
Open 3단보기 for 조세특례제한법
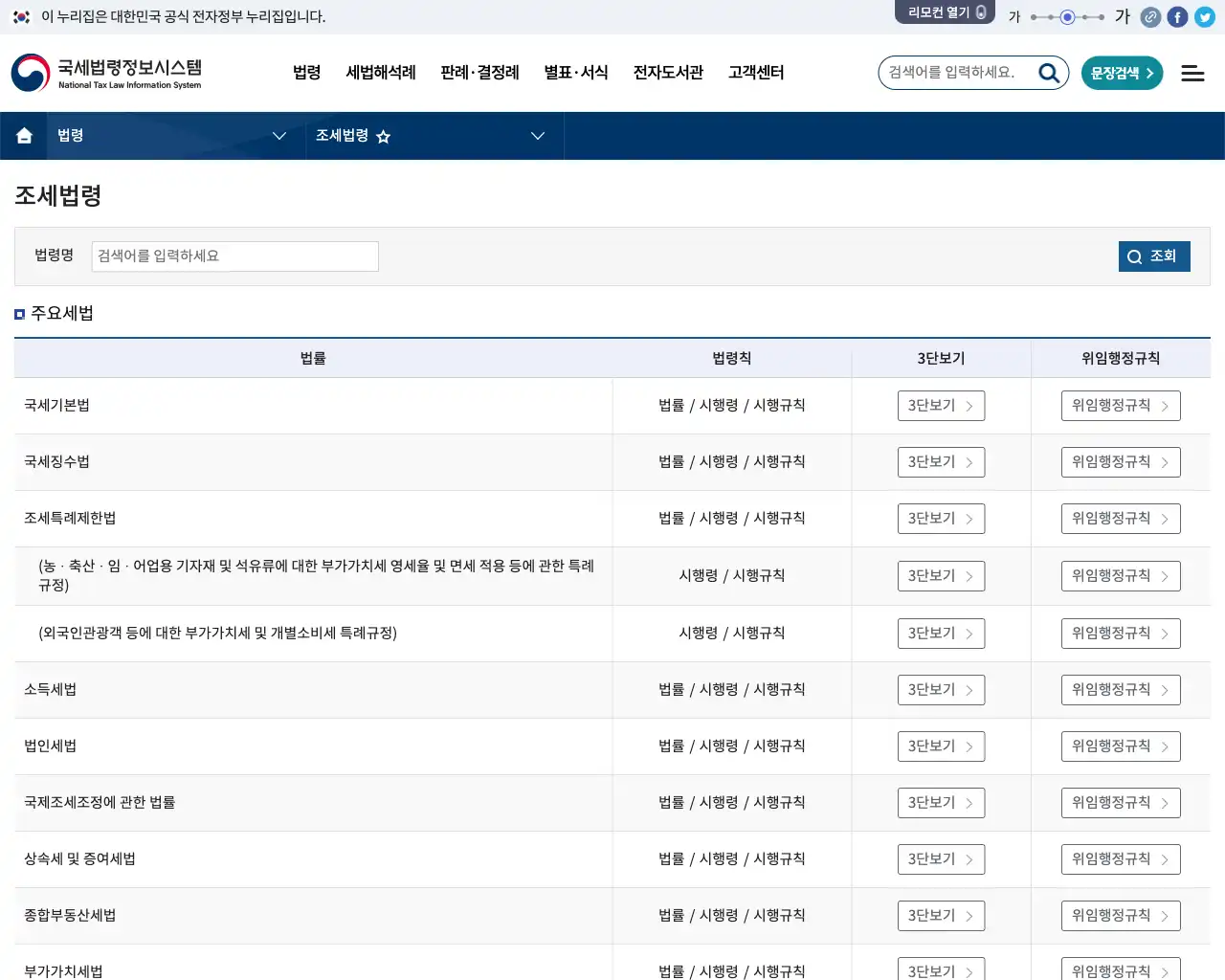[x=941, y=519]
